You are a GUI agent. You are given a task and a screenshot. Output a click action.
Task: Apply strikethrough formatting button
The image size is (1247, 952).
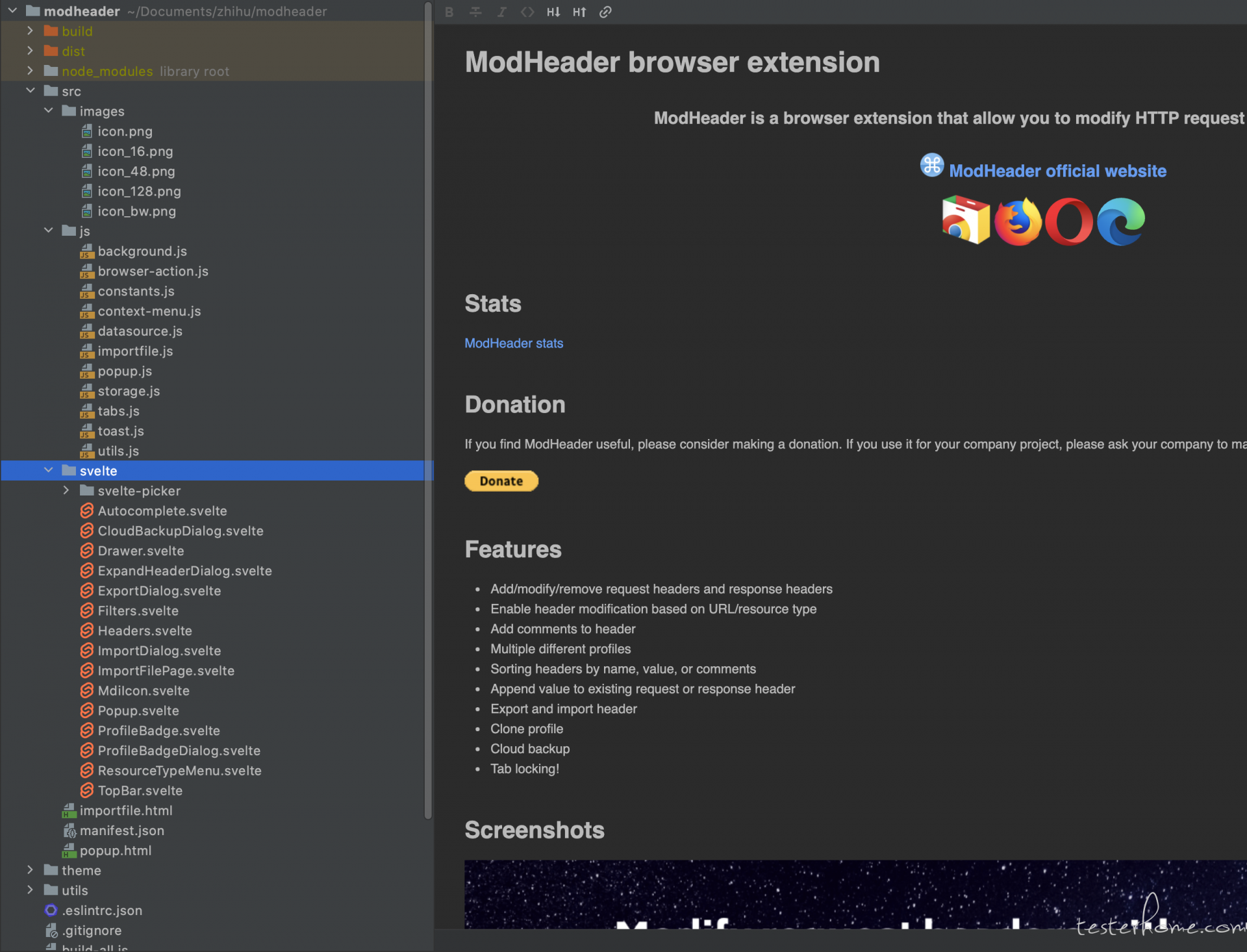click(475, 12)
